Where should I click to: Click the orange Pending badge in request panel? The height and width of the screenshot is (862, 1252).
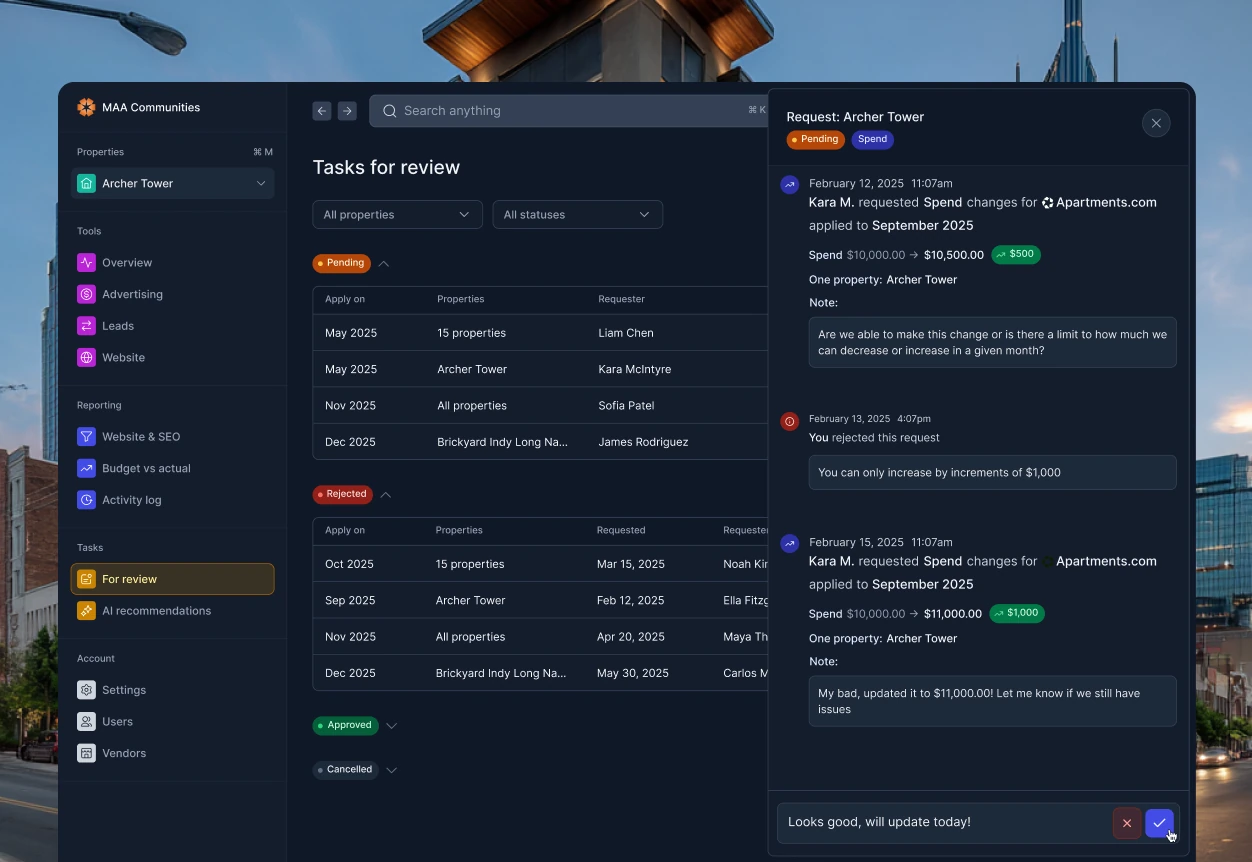[816, 140]
